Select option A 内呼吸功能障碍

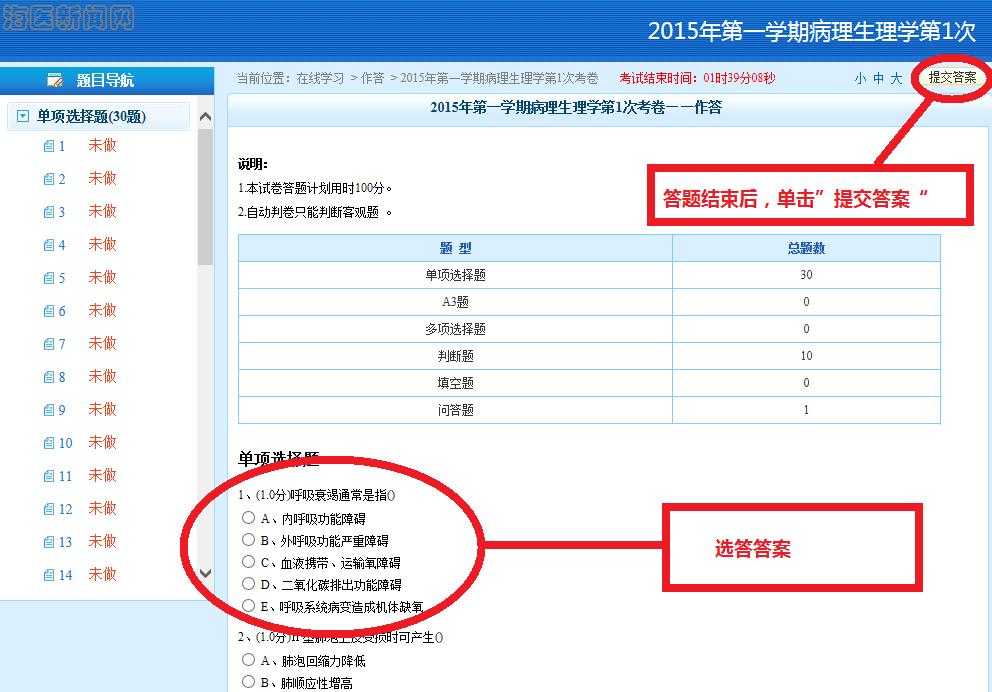click(249, 518)
